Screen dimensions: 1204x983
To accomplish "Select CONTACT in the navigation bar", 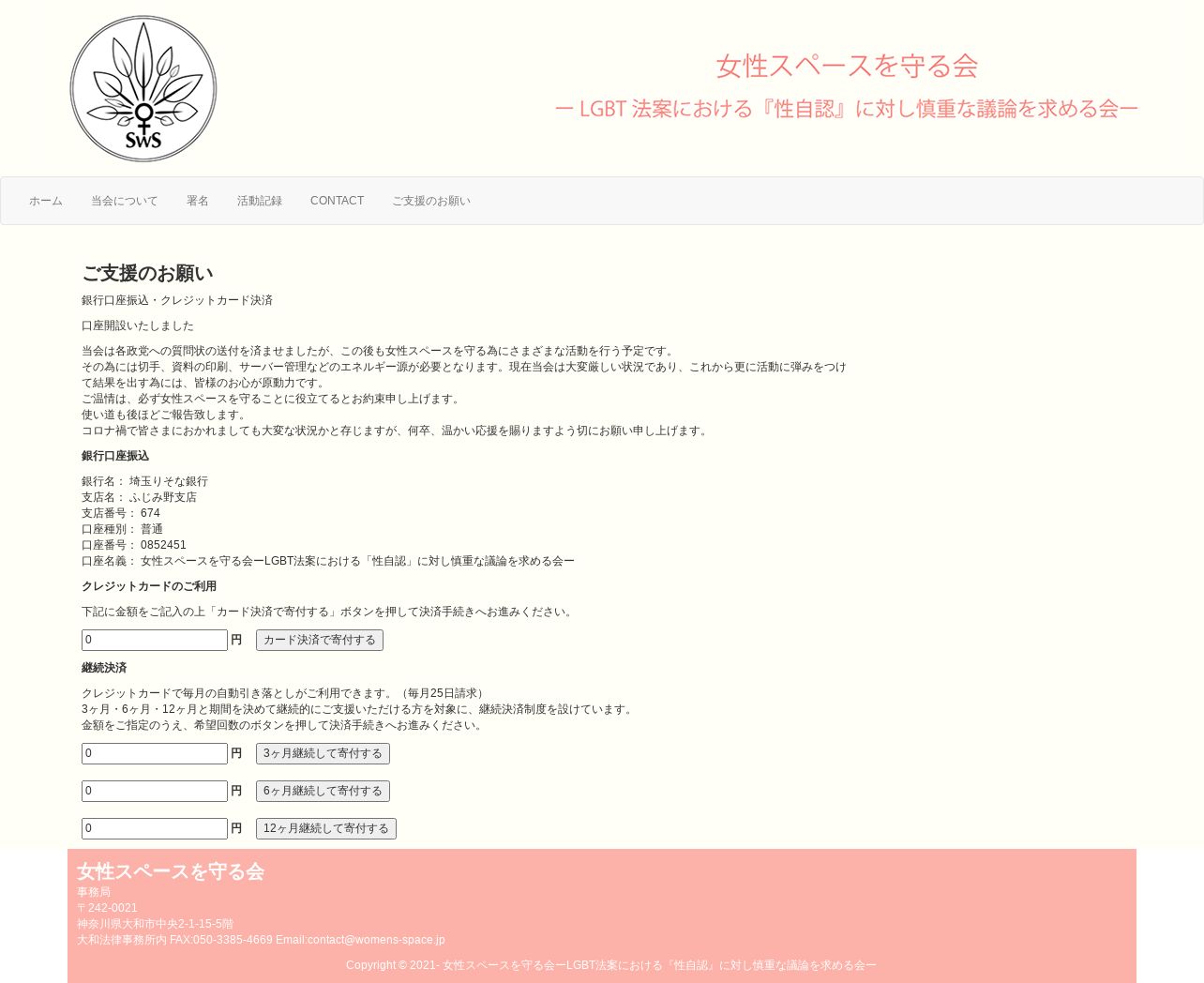I will coord(337,201).
